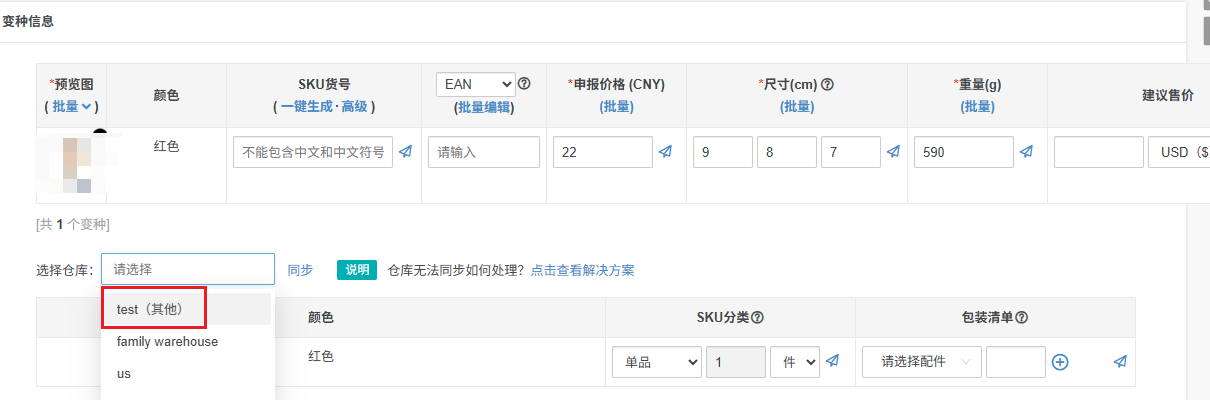This screenshot has width=1210, height=400.
Task: Click the paper-plane icon beside SKU货号 input
Action: pyautogui.click(x=405, y=152)
